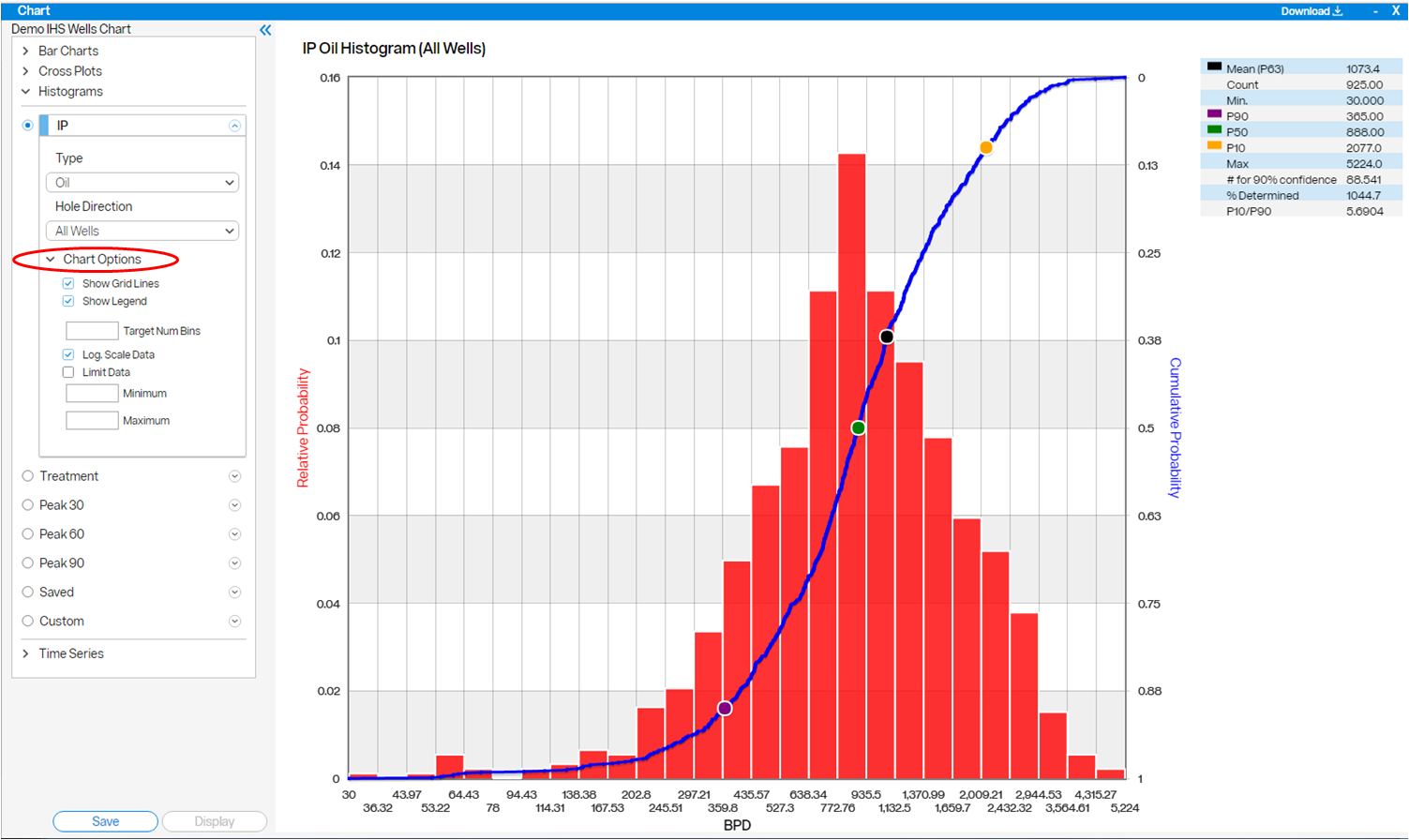Click the Relative Probability axis label

click(303, 427)
